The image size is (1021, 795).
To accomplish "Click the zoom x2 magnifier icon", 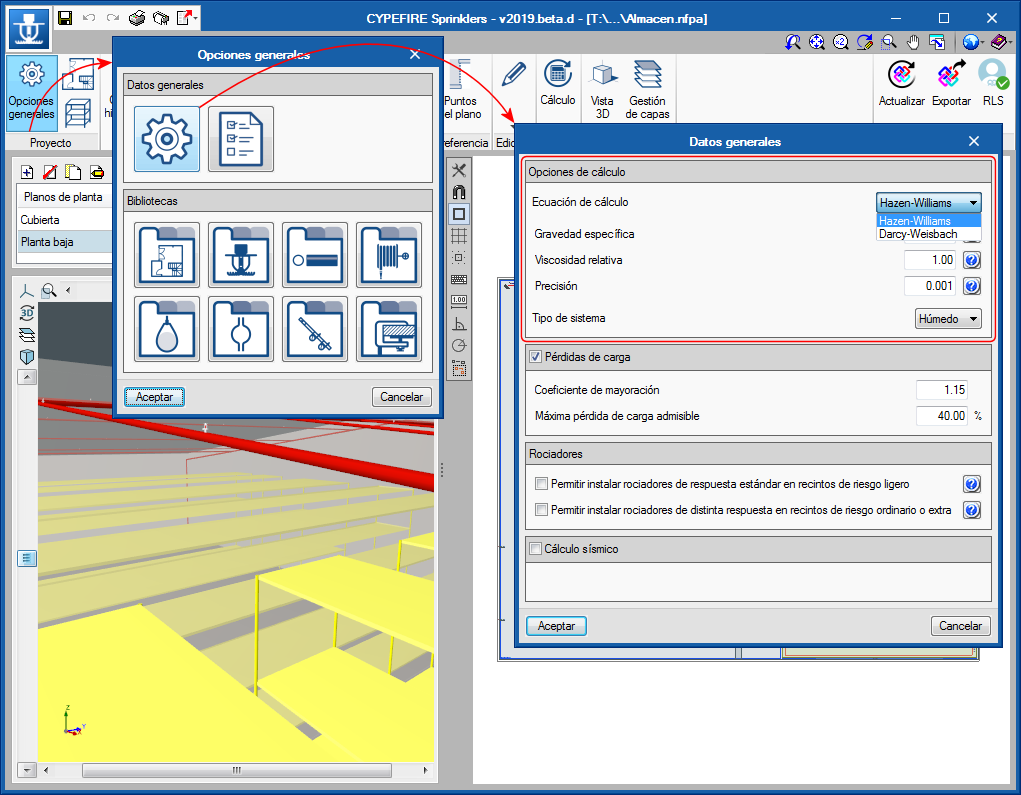I will [x=841, y=42].
